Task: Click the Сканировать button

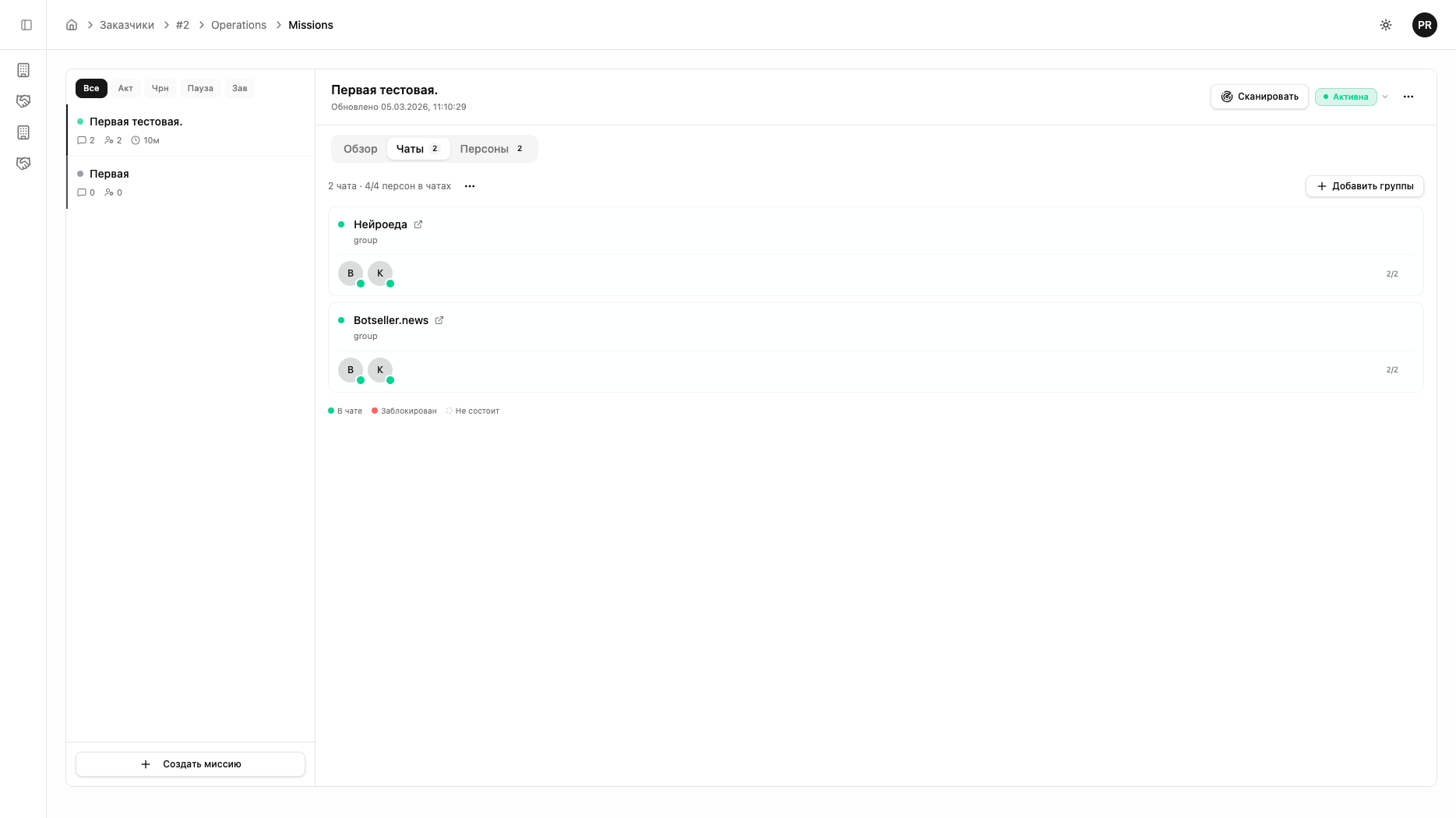Action: [1259, 97]
